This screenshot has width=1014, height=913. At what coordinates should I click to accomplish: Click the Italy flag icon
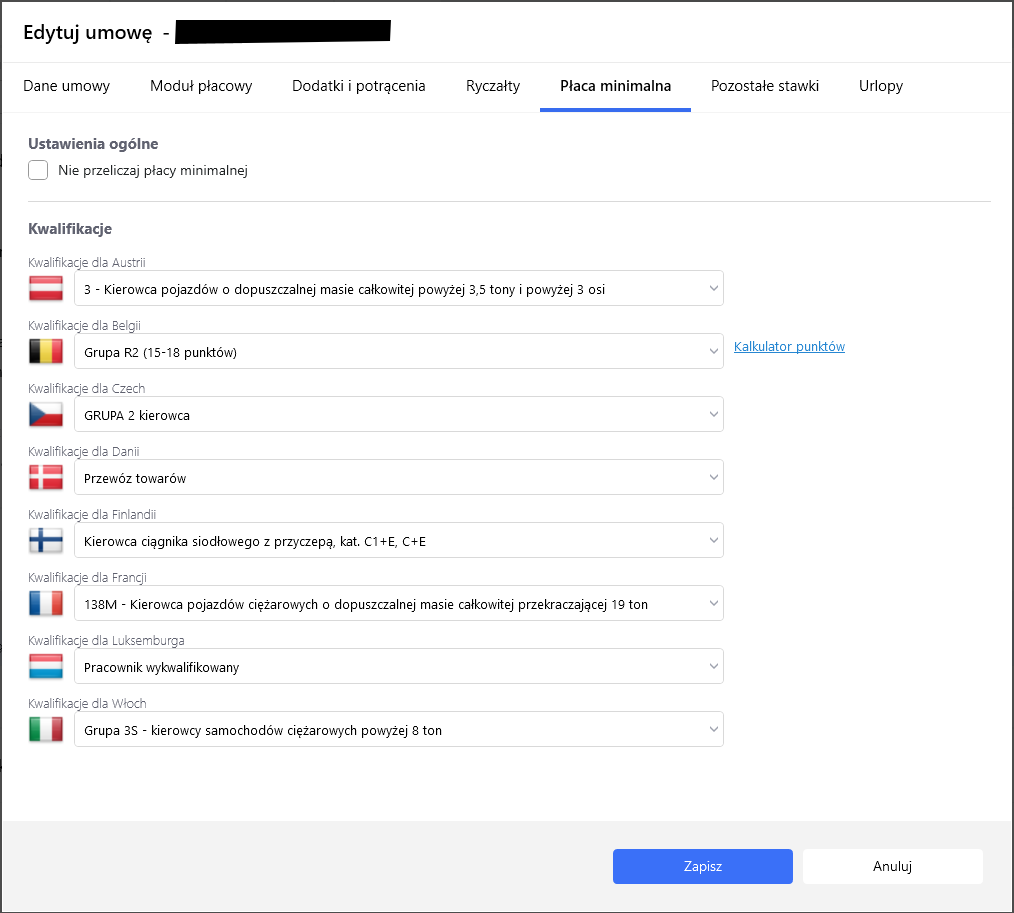pos(46,730)
